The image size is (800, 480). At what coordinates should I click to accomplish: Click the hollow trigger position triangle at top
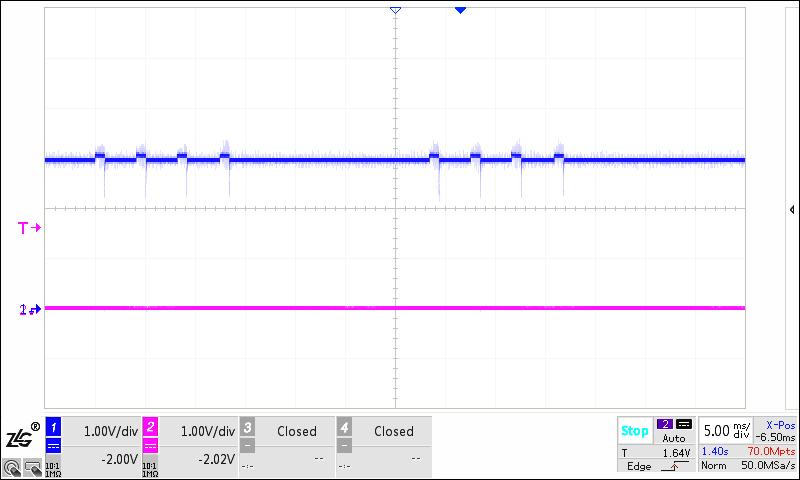(x=395, y=10)
